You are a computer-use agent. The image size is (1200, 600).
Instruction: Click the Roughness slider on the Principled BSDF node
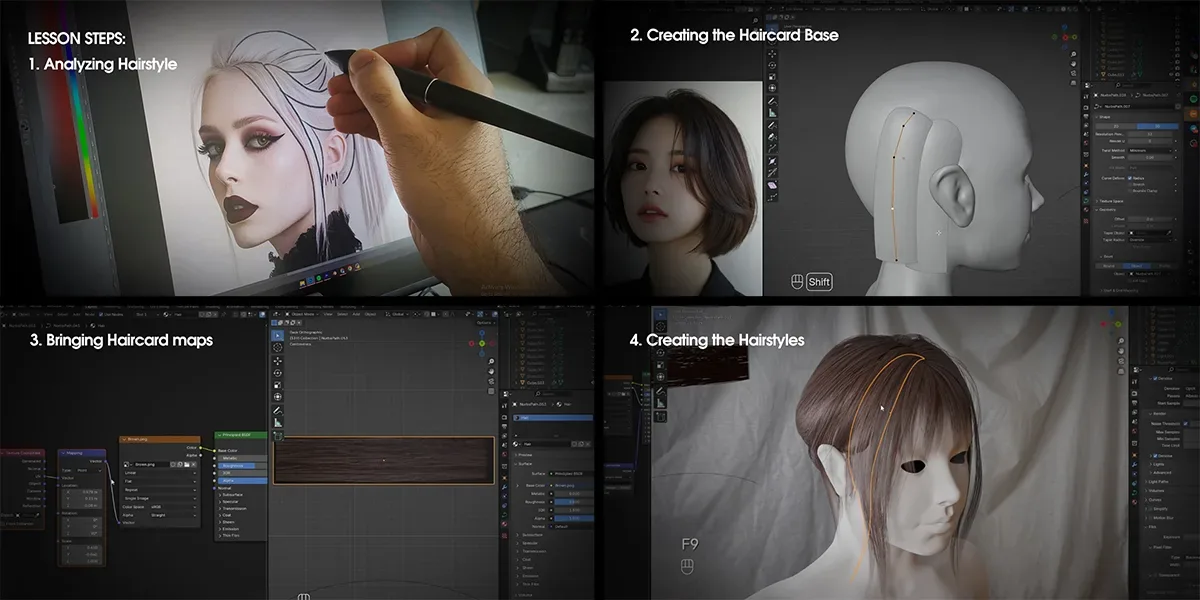(238, 464)
